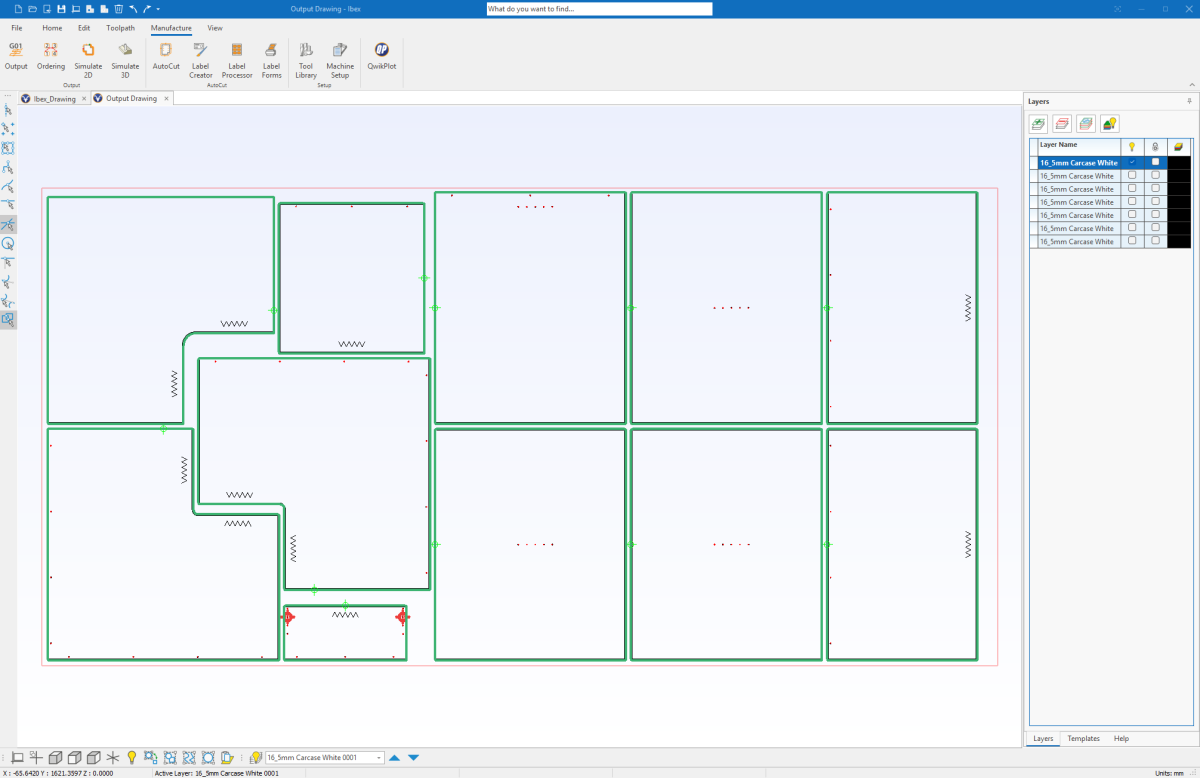
Task: Click the lightbulb column header in layer table
Action: (1132, 146)
